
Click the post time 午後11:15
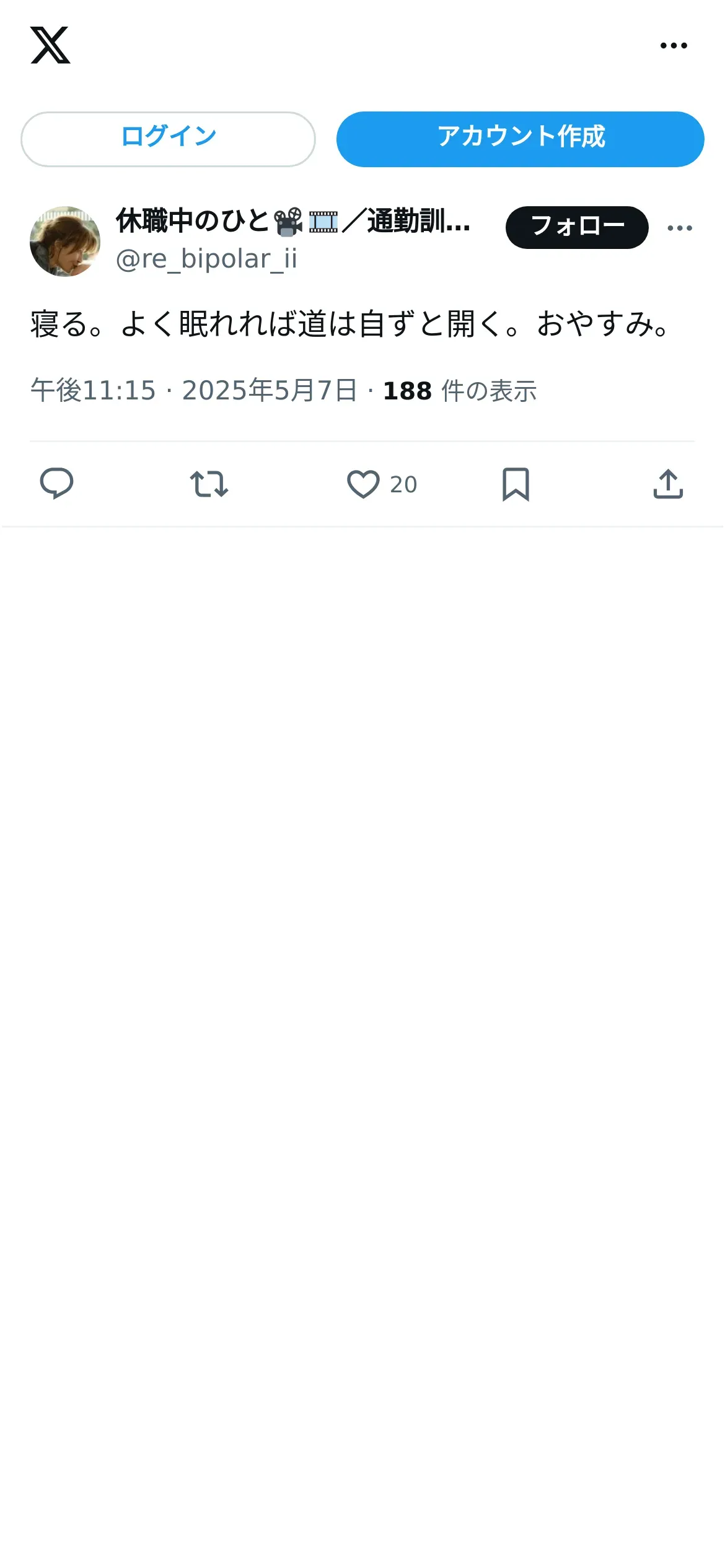click(x=93, y=391)
